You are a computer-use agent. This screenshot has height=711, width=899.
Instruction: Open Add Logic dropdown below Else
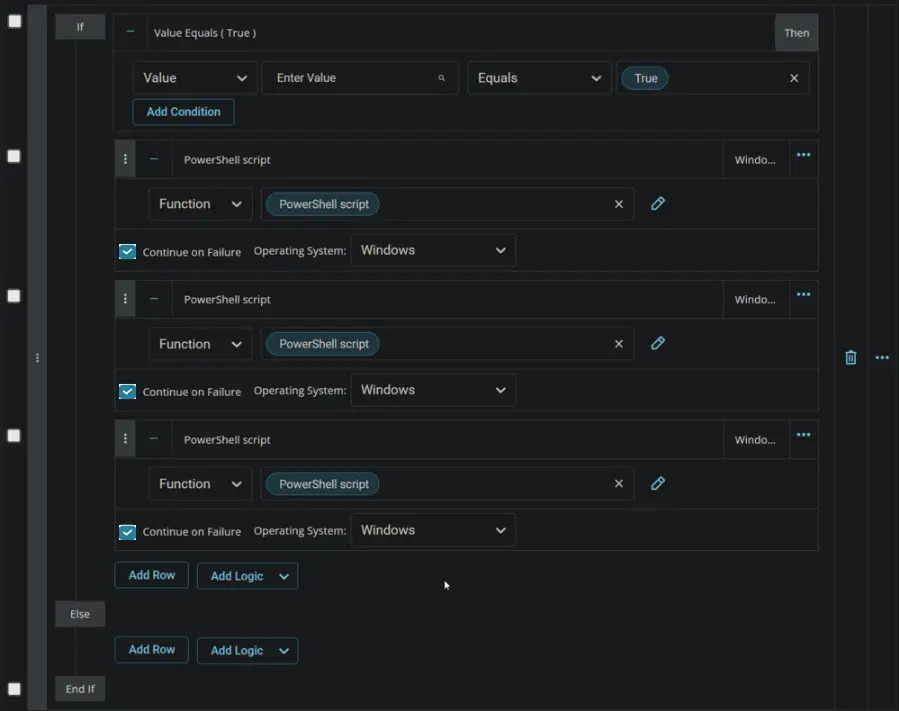pos(247,650)
